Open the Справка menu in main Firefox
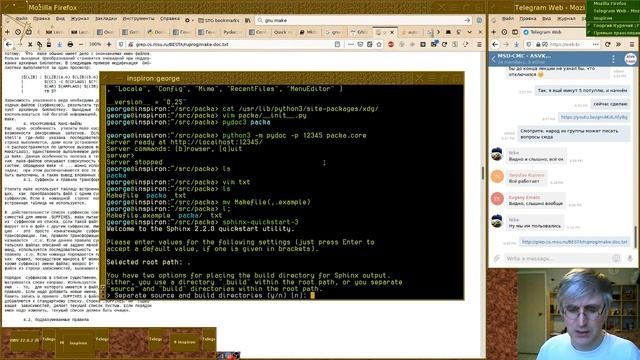The height and width of the screenshot is (360, 640). coord(169,19)
